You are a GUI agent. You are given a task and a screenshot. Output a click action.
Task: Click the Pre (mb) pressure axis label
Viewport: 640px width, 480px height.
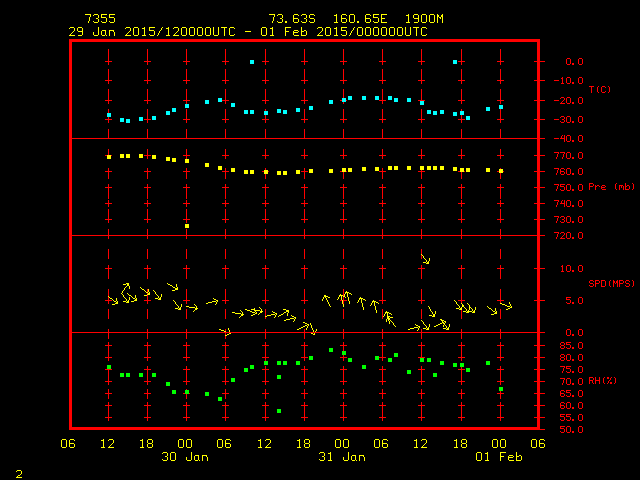(611, 187)
